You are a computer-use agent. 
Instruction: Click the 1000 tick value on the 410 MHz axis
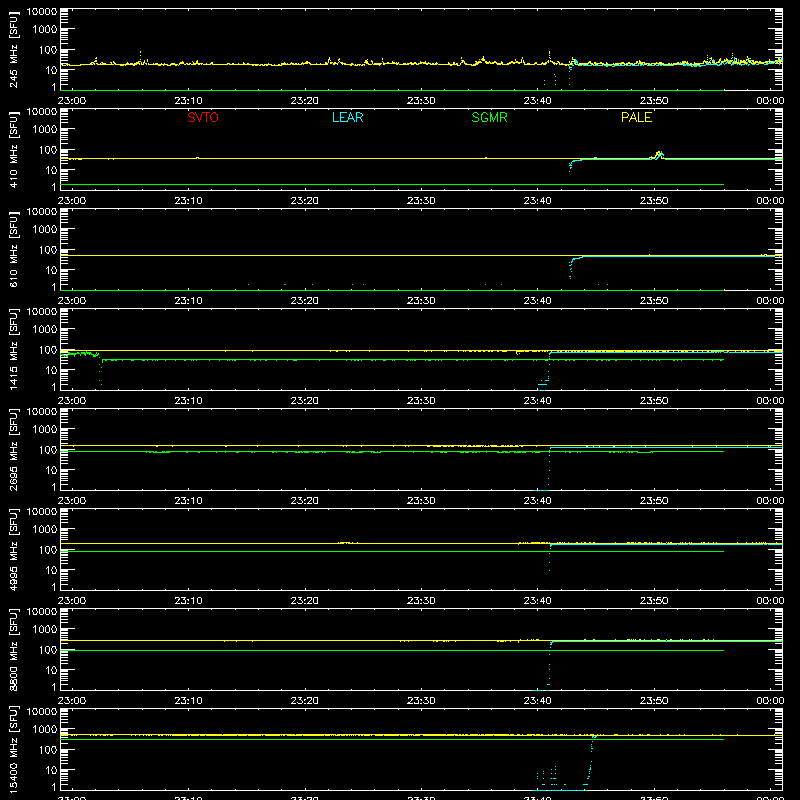pos(45,130)
